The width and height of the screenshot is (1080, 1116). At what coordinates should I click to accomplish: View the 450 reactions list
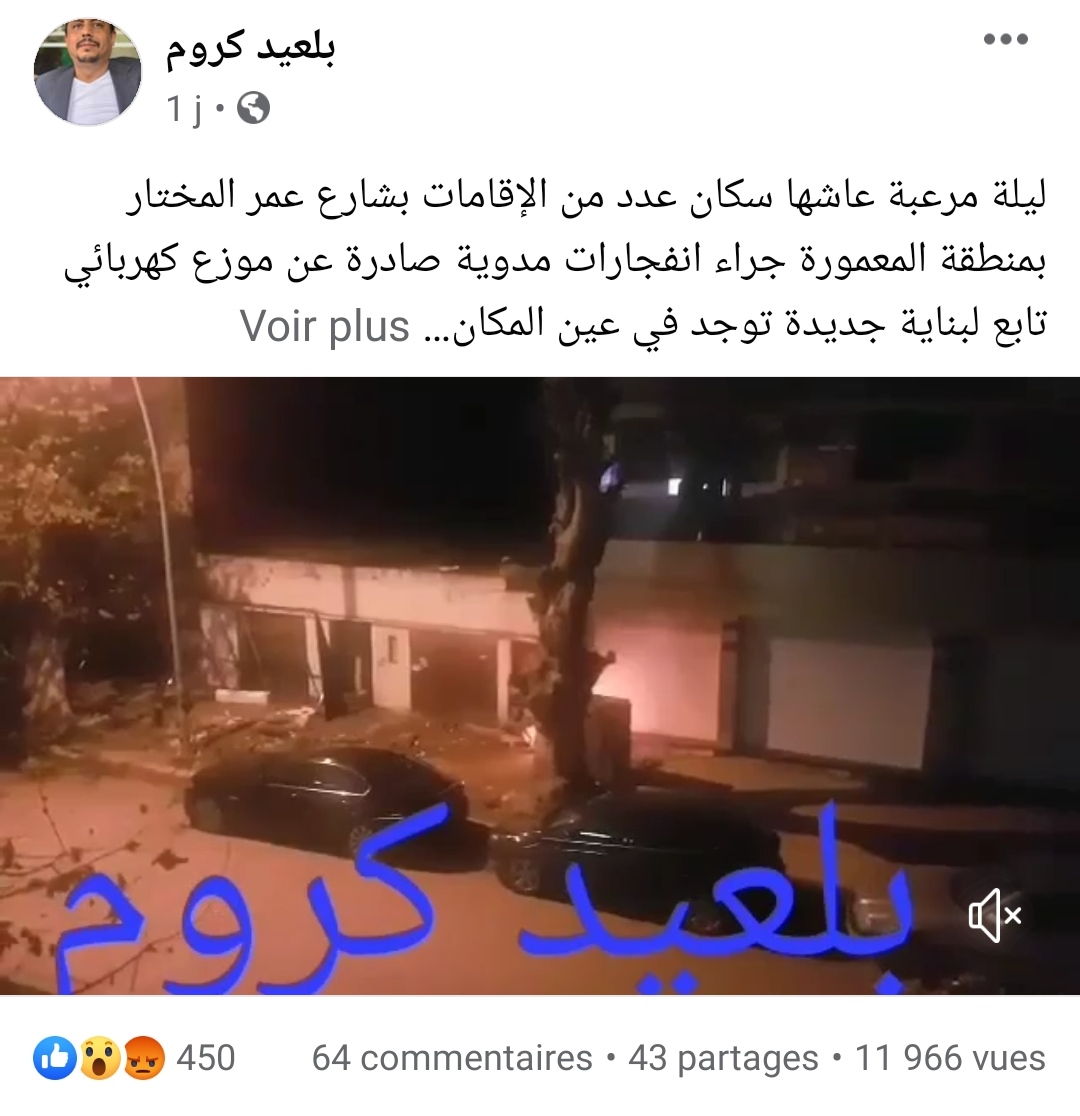[206, 1058]
